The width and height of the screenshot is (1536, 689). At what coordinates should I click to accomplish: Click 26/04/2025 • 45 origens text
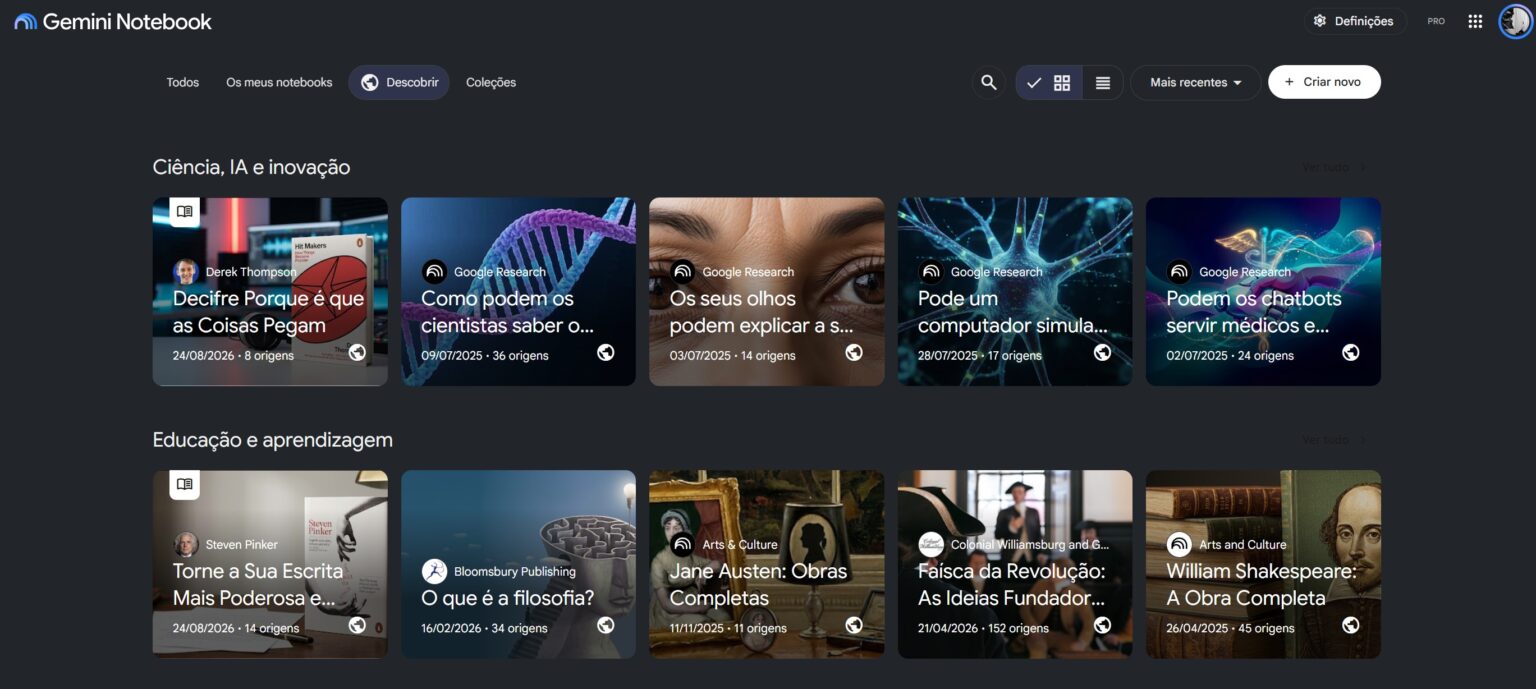1230,628
